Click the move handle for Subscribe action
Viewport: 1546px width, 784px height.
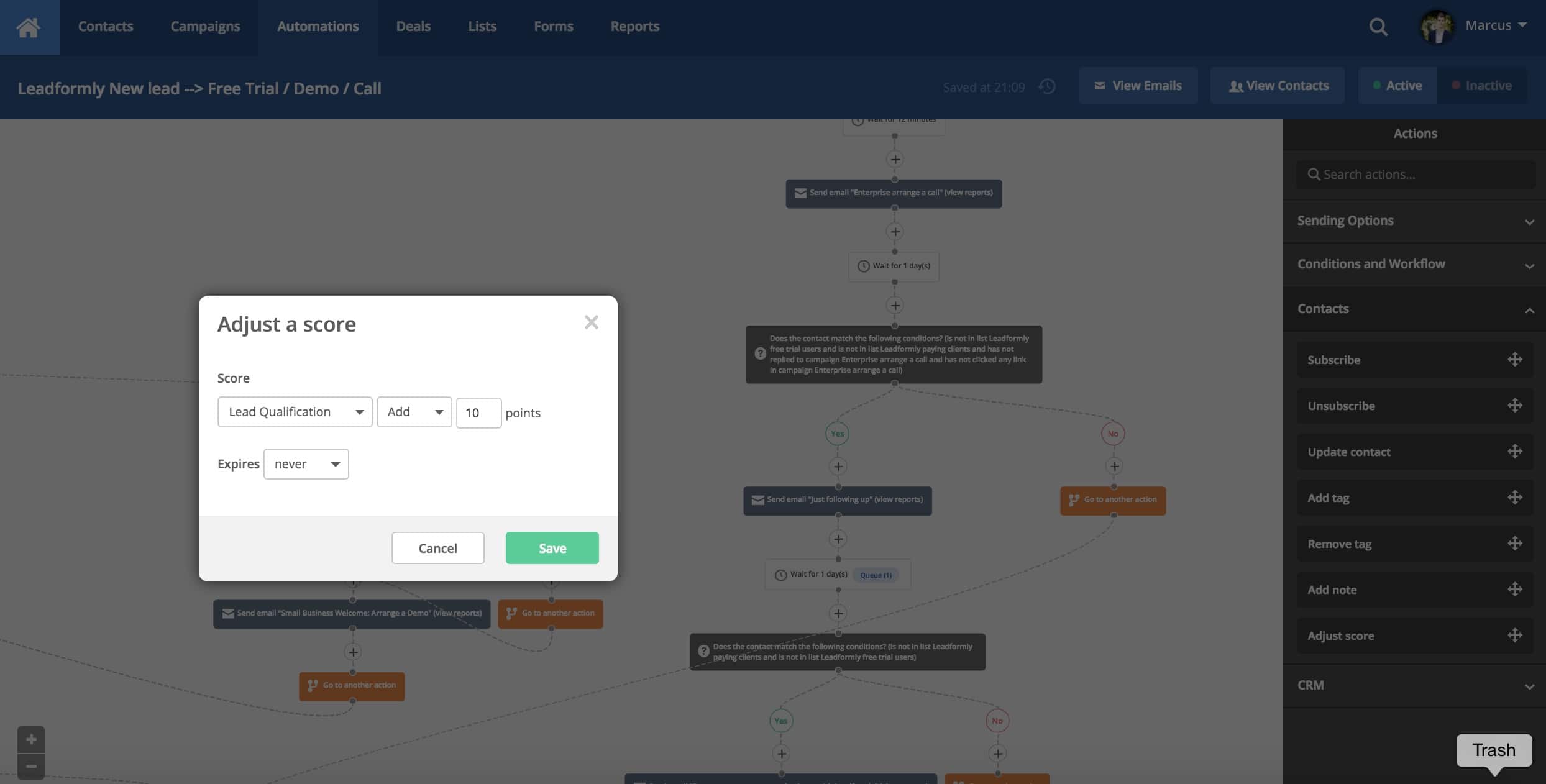(x=1514, y=360)
